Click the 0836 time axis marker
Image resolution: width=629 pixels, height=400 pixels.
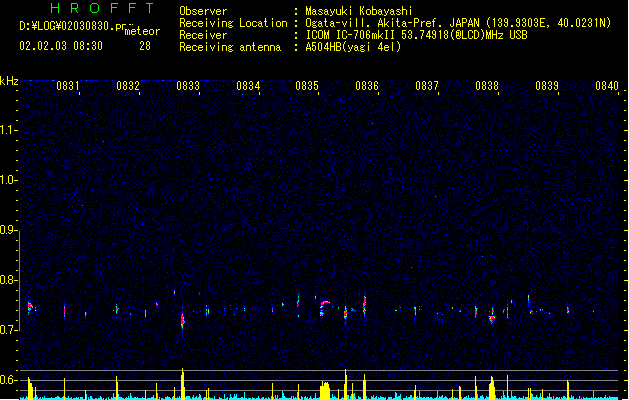point(367,86)
